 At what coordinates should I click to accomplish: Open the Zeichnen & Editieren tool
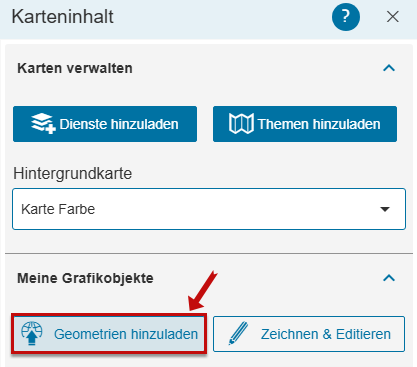309,334
